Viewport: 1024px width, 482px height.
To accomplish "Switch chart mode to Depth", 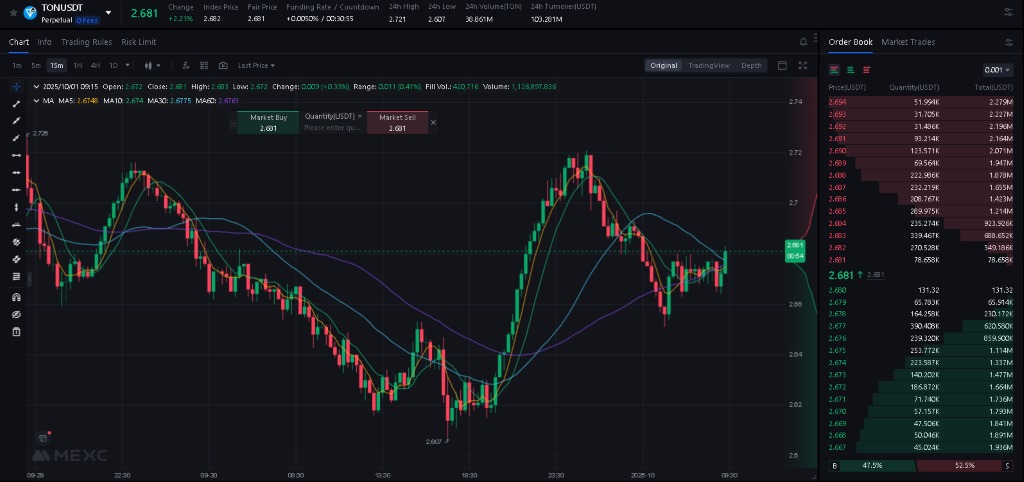I will (751, 65).
